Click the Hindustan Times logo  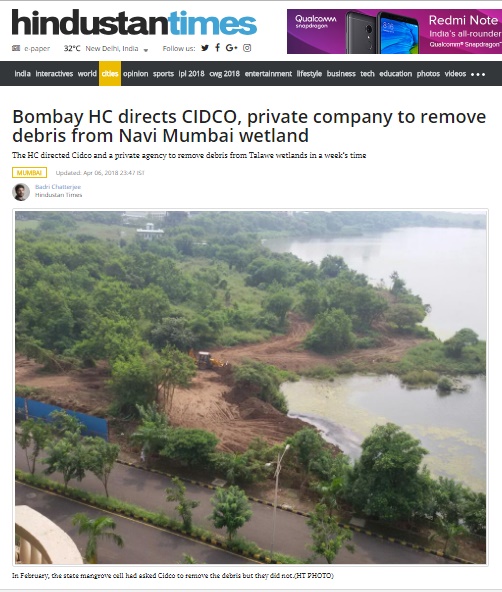pos(134,23)
